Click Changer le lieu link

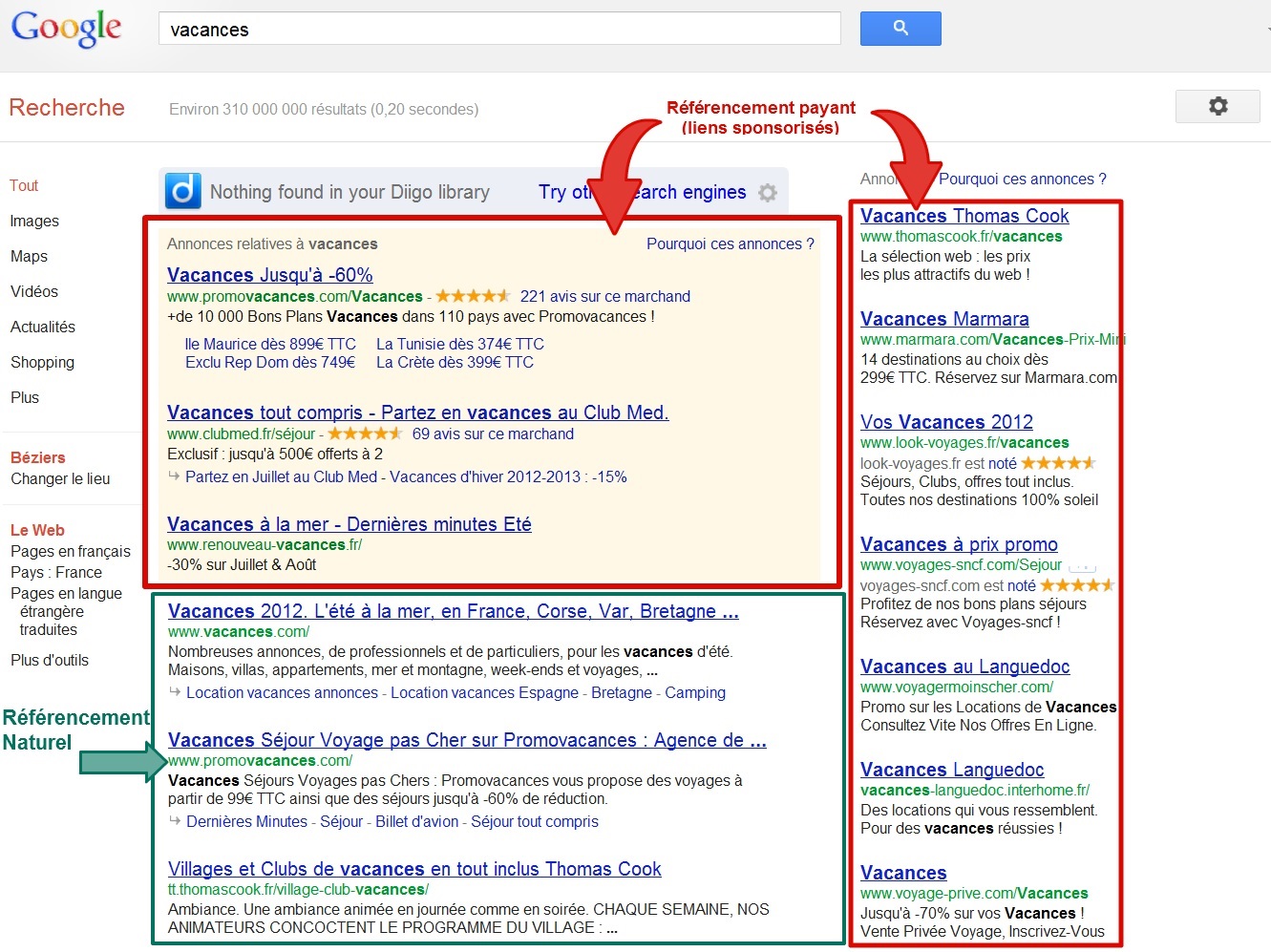[60, 478]
